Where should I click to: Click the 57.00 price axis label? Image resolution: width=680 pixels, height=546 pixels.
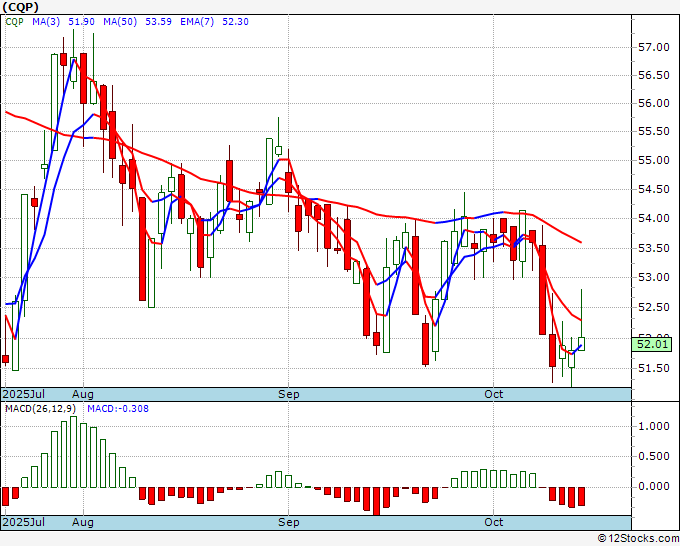coord(654,47)
